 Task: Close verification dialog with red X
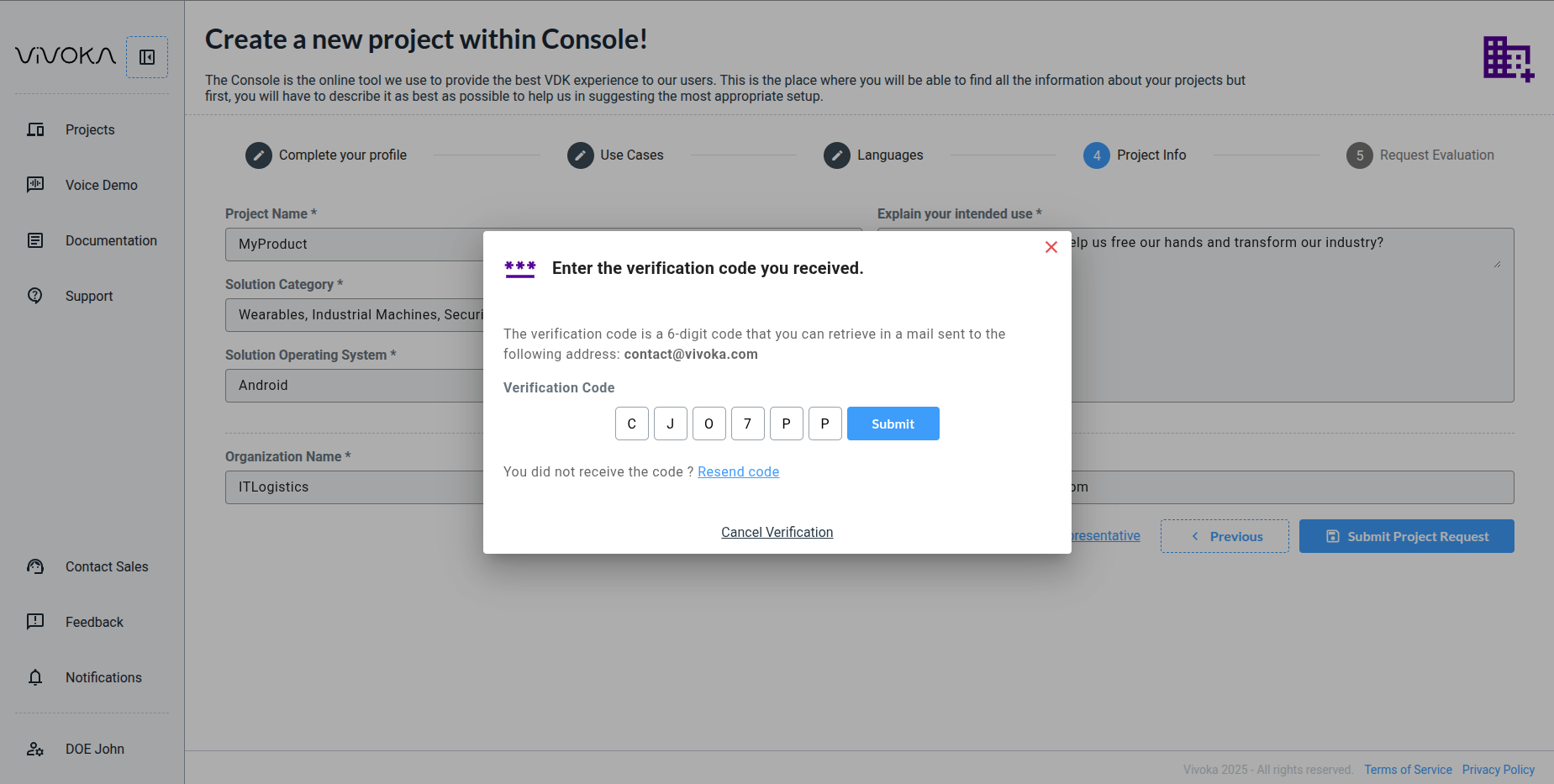pos(1051,247)
